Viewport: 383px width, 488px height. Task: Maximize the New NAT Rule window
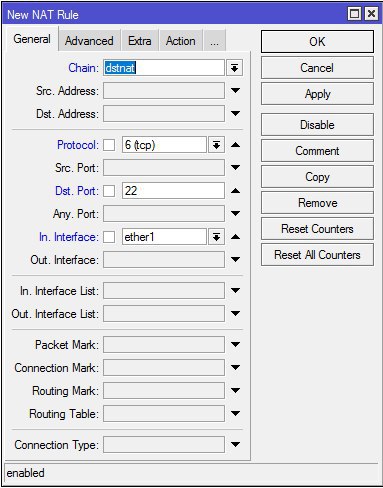tap(354, 14)
